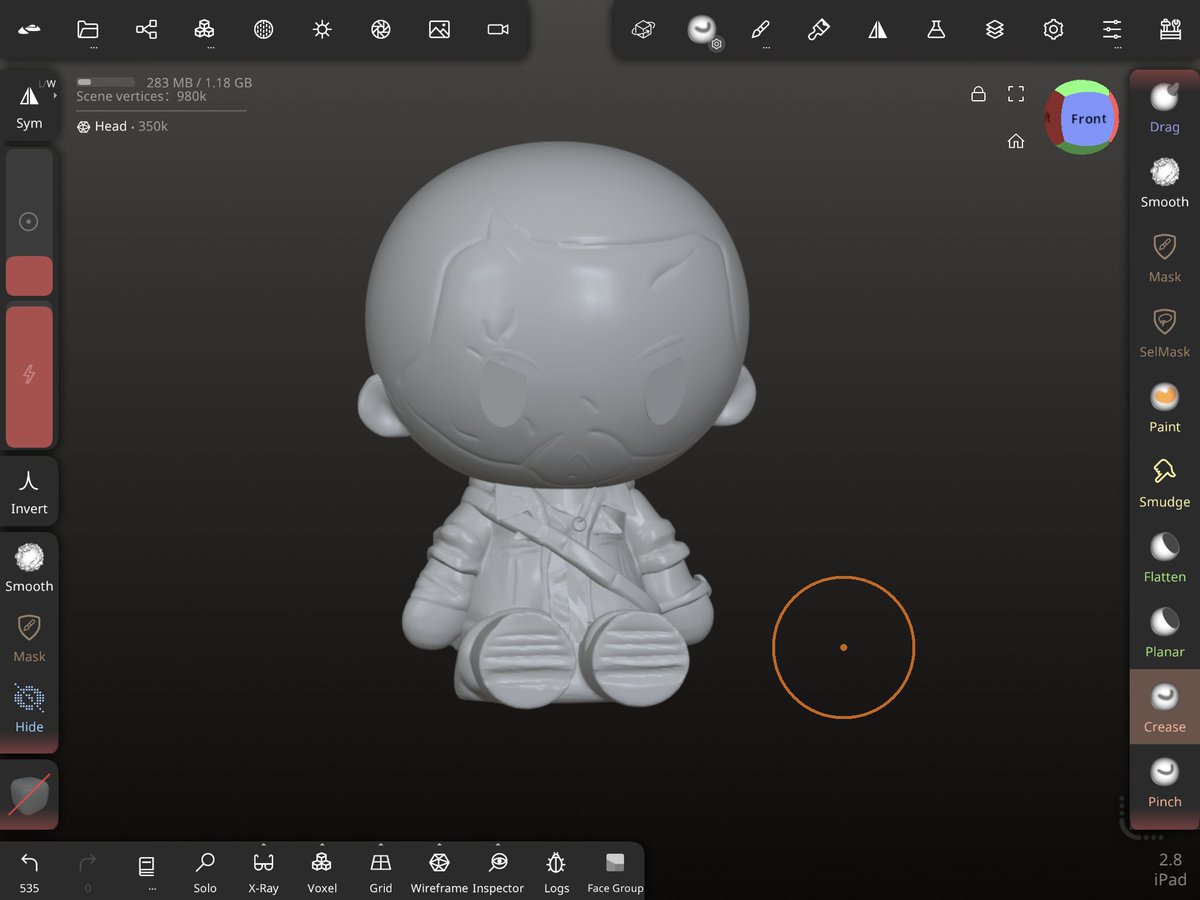The width and height of the screenshot is (1200, 900).
Task: Reset the camera to home view
Action: click(x=1016, y=141)
